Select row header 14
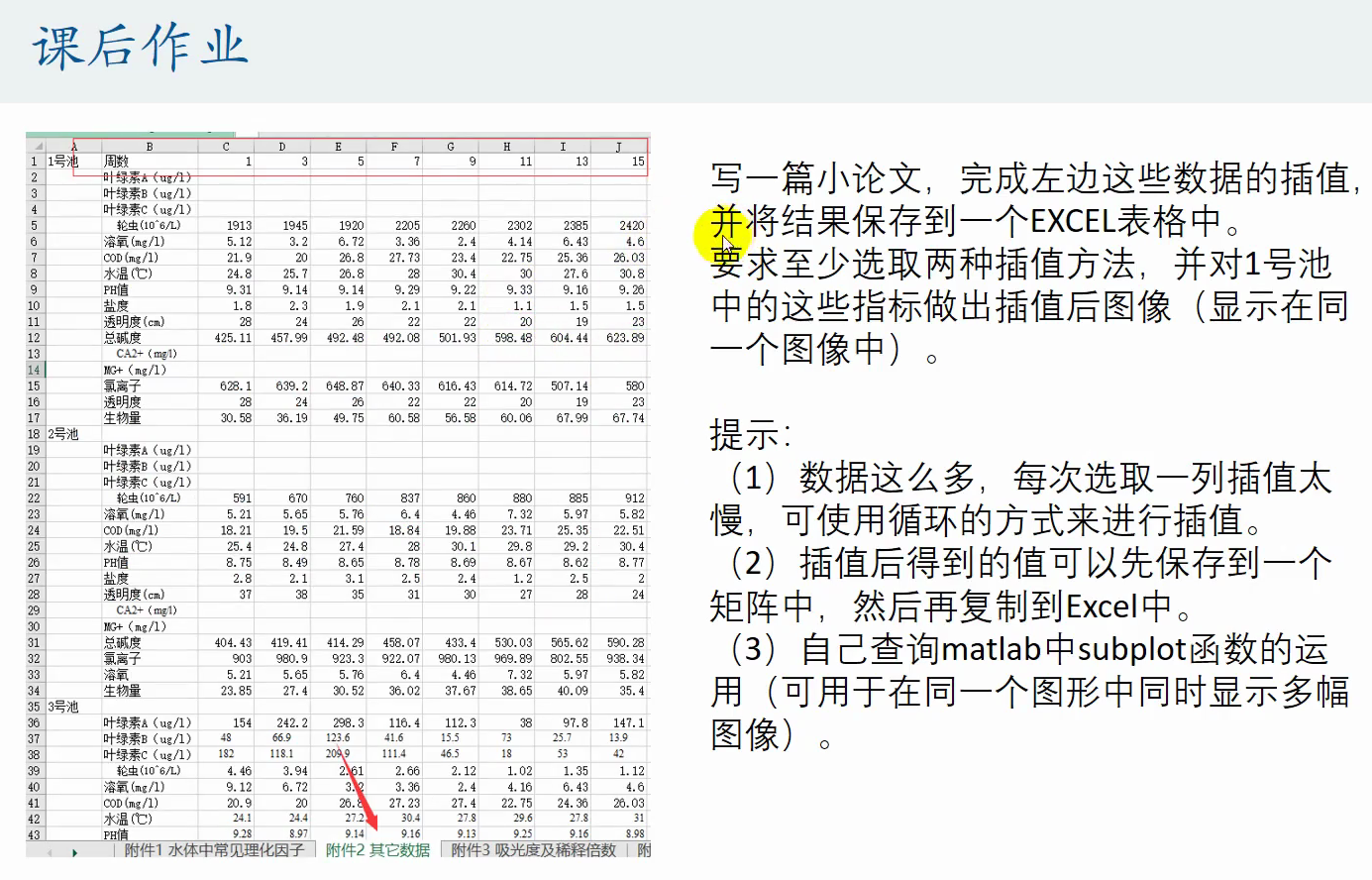Screen dimensions: 1372x880 (x=35, y=370)
